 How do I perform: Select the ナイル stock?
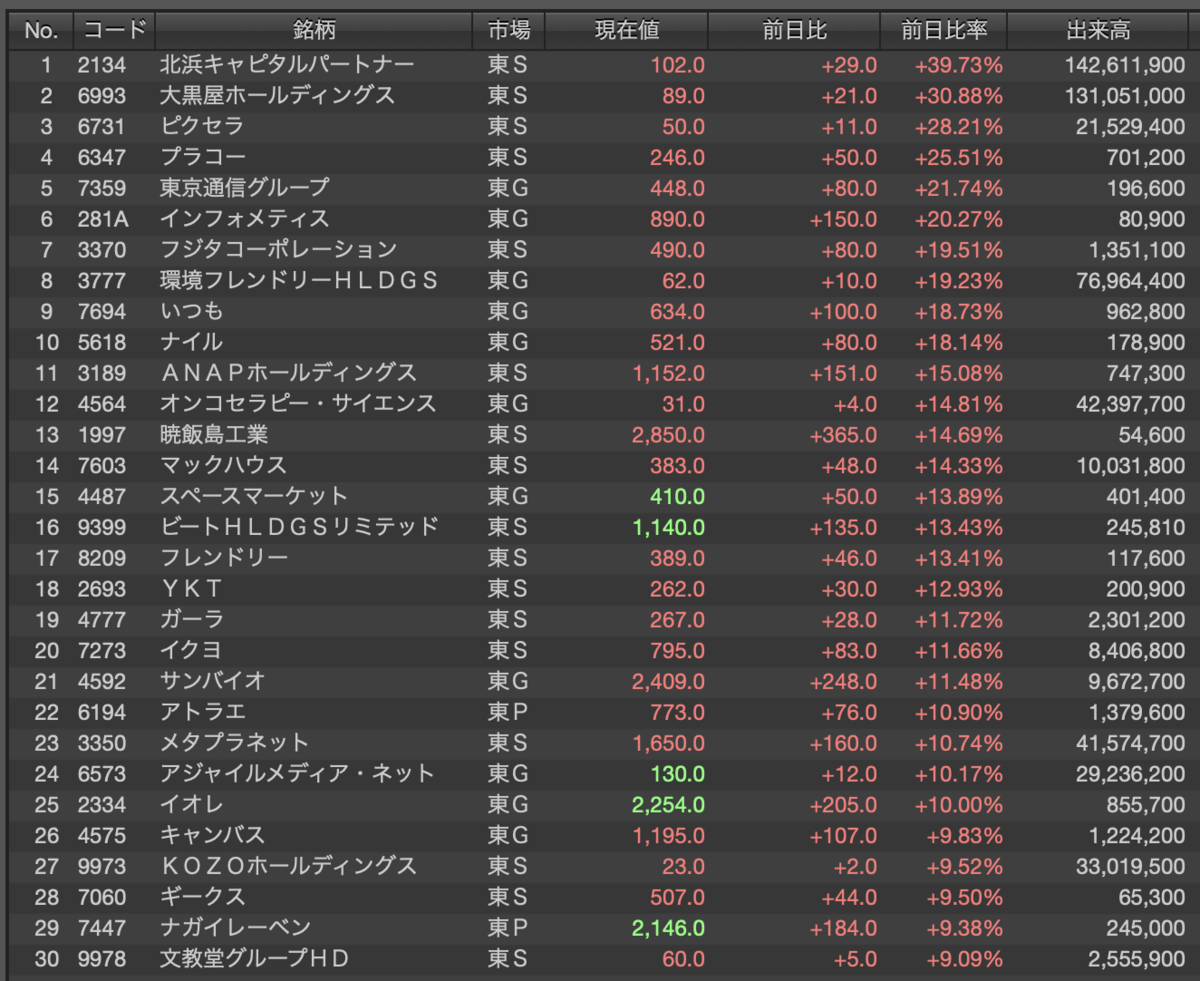(191, 342)
